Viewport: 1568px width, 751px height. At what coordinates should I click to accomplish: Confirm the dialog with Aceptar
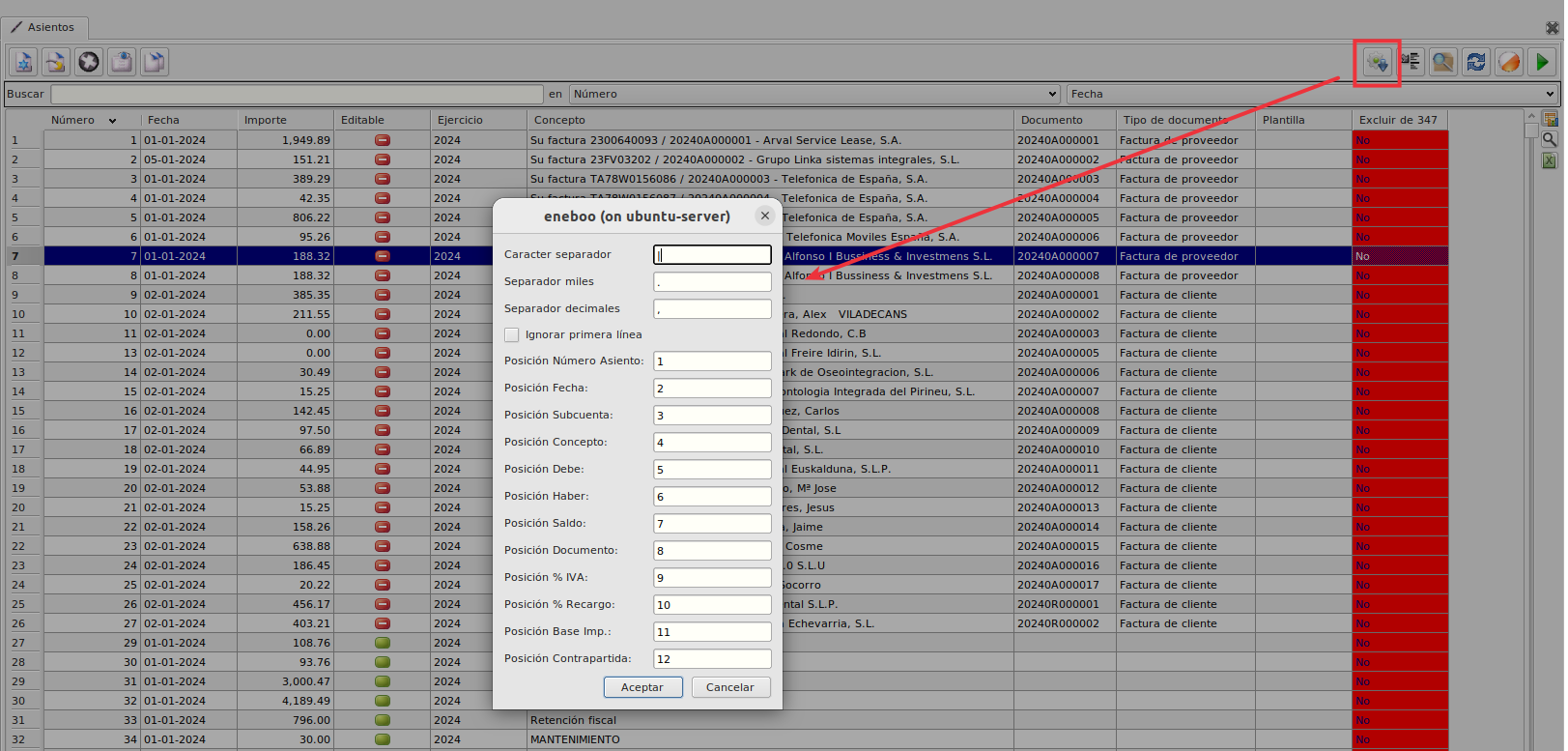[x=642, y=687]
